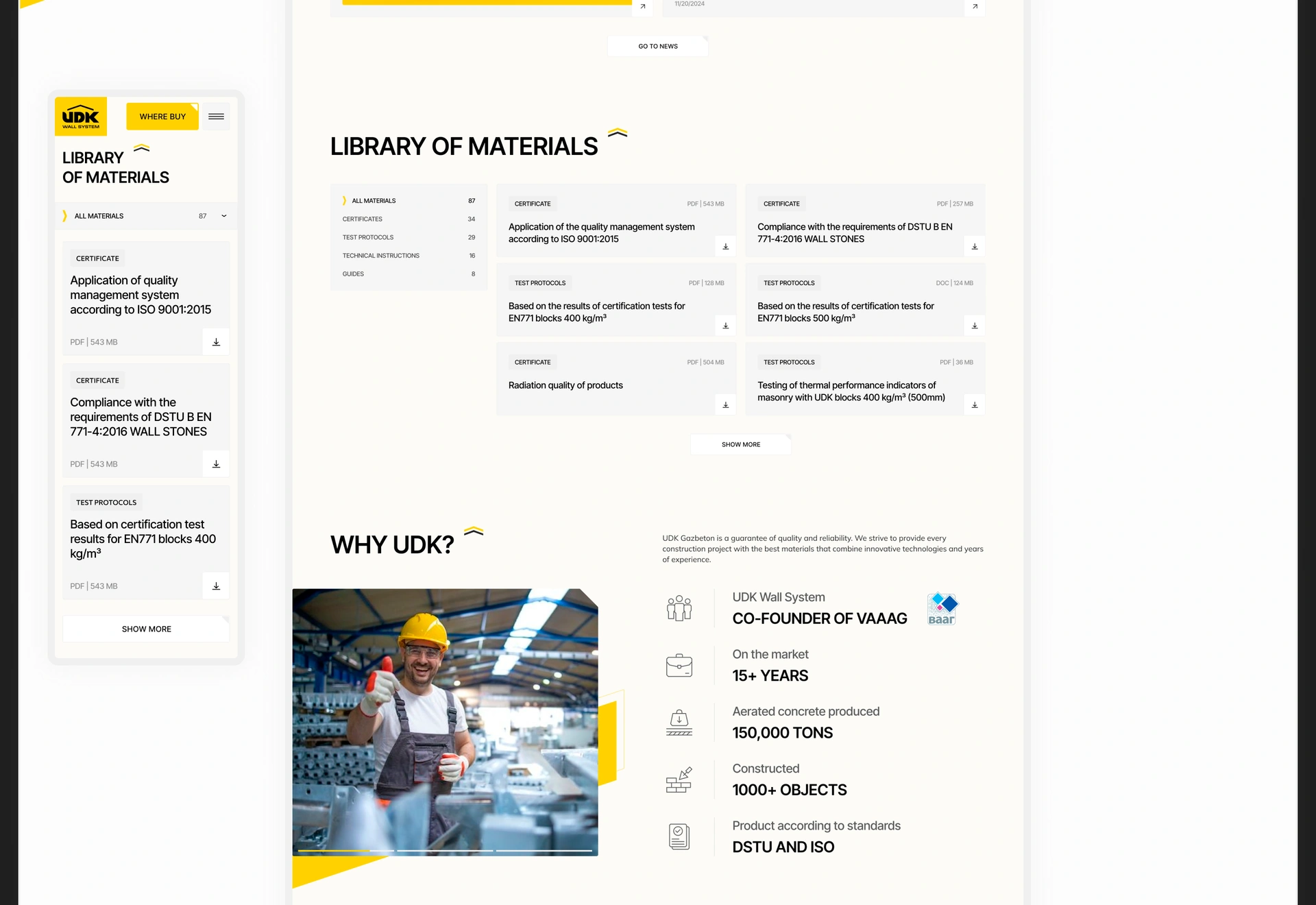Download the thermal performance indicators test protocol
Viewport: 1316px width, 905px height.
click(x=974, y=405)
